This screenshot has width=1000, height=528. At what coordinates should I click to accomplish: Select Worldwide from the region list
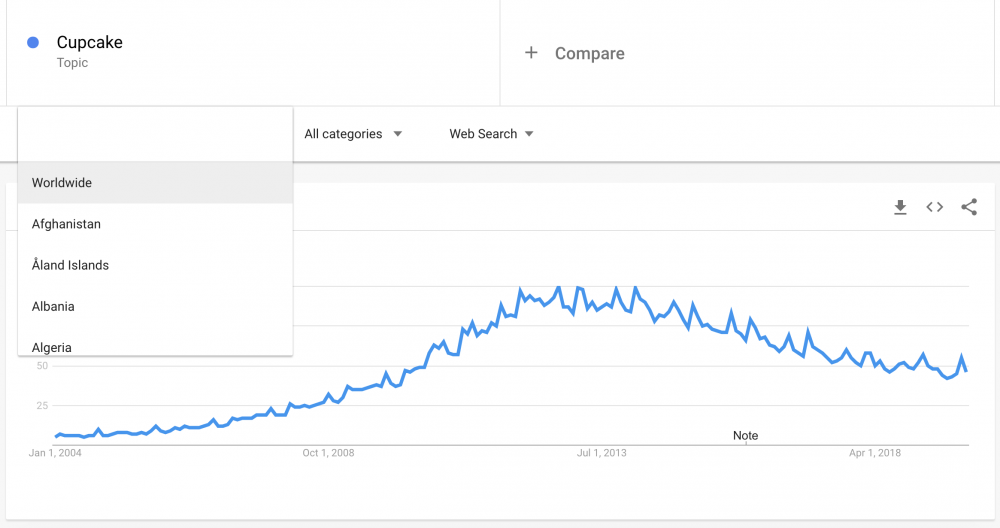click(x=62, y=183)
